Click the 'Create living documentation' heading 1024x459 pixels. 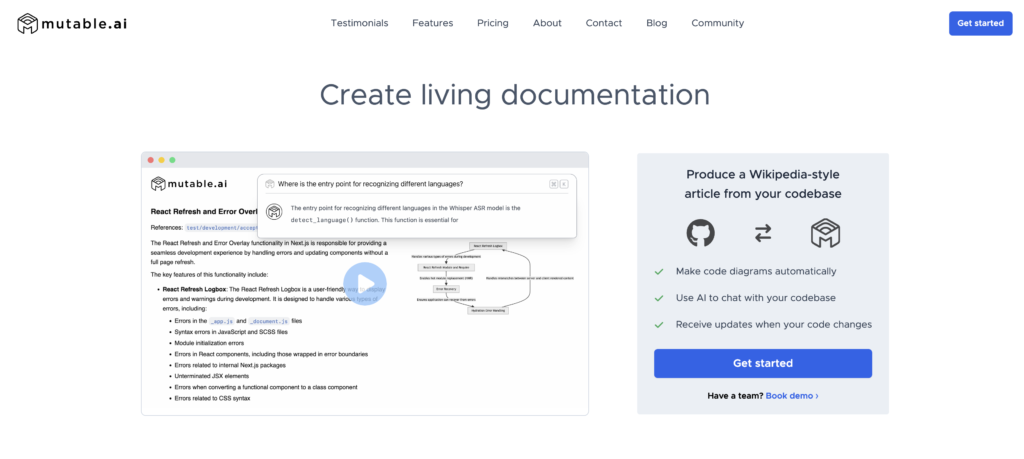pos(515,95)
